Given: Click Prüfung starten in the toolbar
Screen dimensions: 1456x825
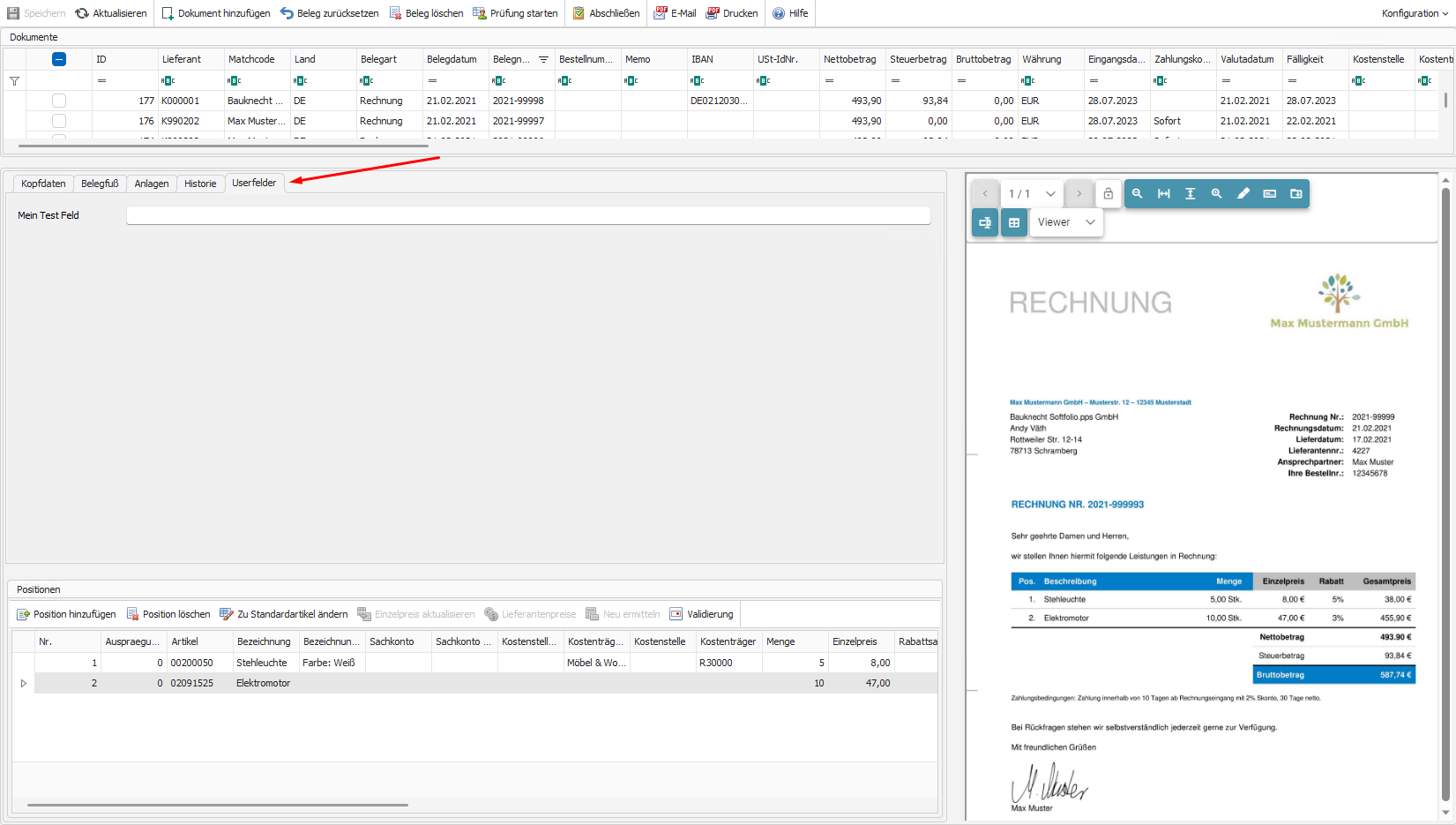Looking at the screenshot, I should [x=515, y=13].
